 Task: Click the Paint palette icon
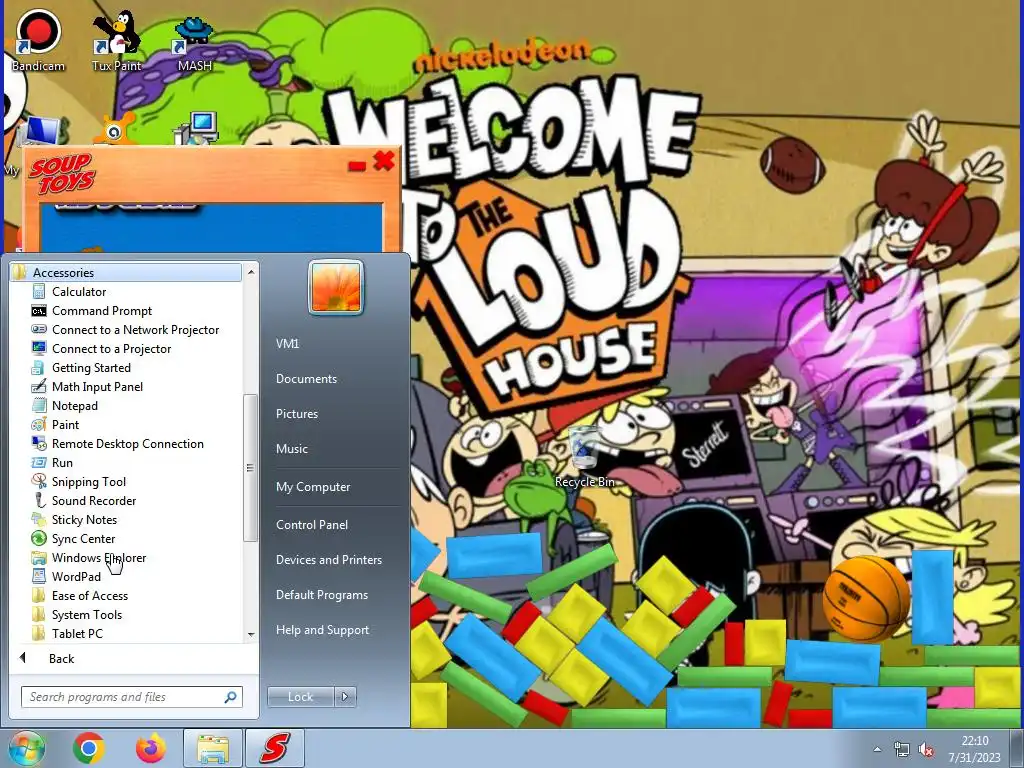[x=39, y=424]
